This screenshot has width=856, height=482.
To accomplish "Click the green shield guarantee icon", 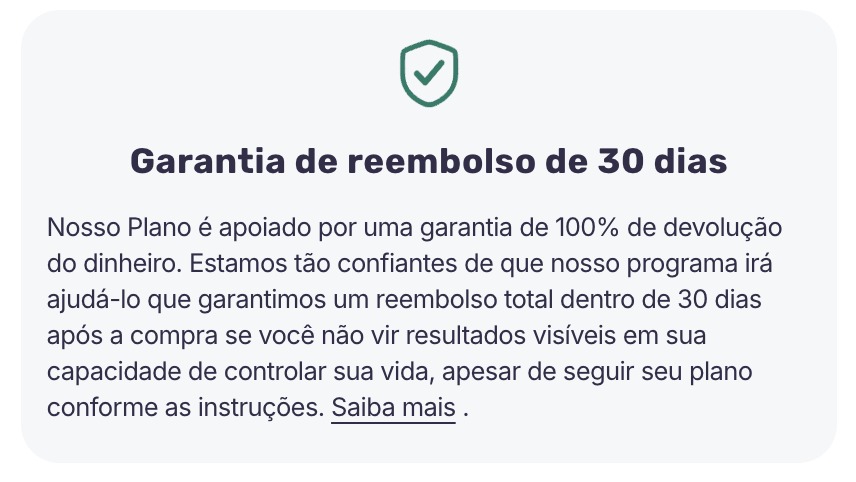I will [x=429, y=73].
